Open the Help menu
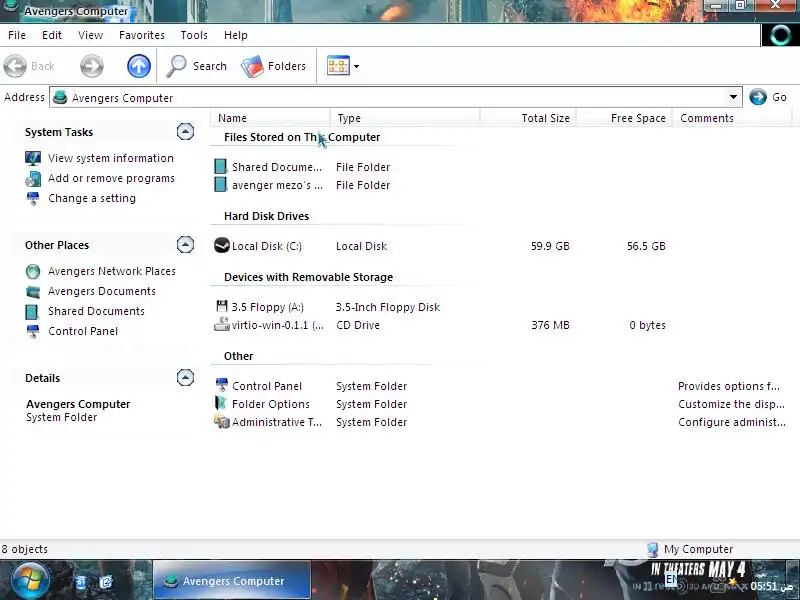This screenshot has width=800, height=600. (x=236, y=35)
